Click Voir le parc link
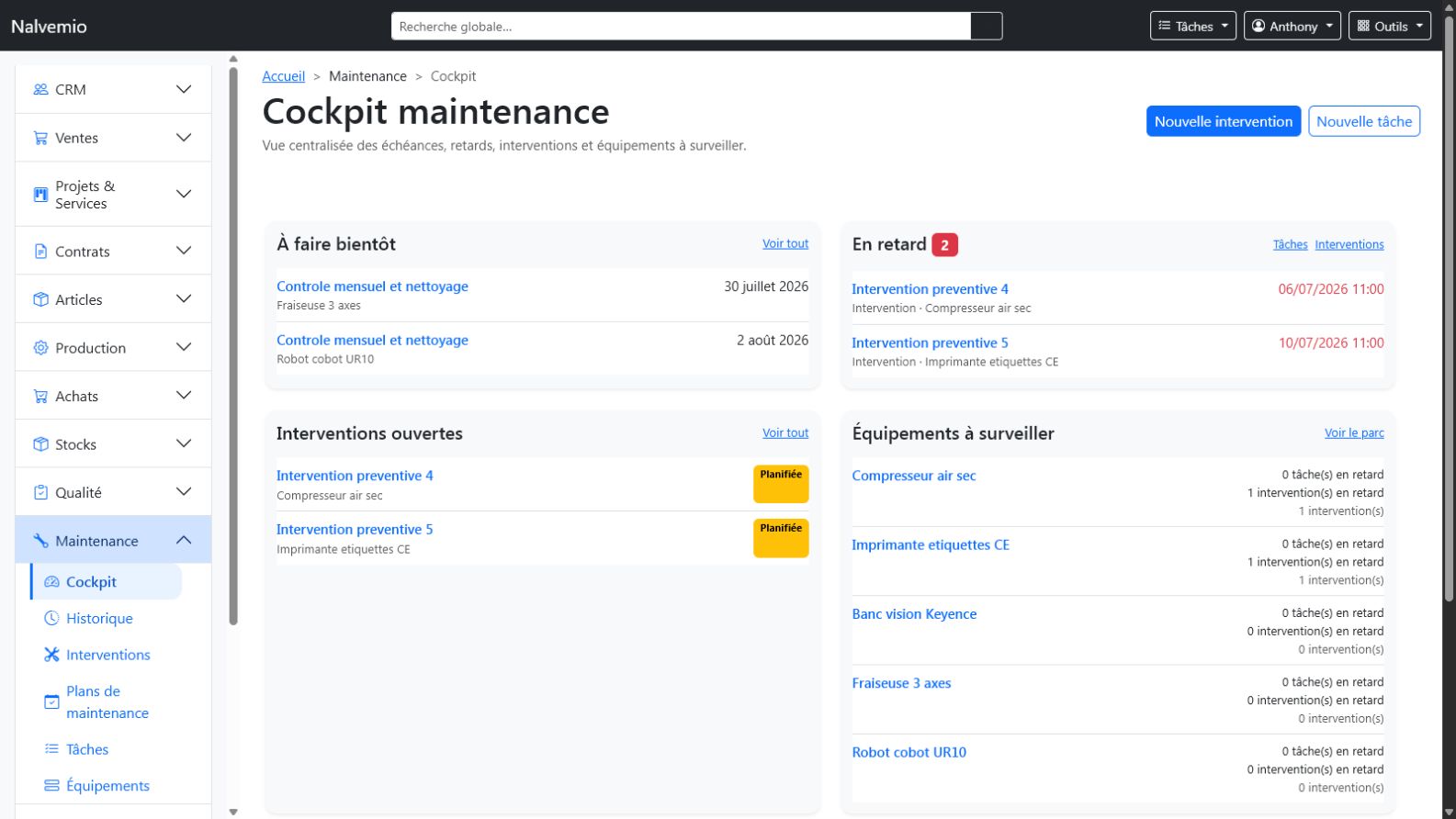The width and height of the screenshot is (1456, 819). click(x=1354, y=432)
